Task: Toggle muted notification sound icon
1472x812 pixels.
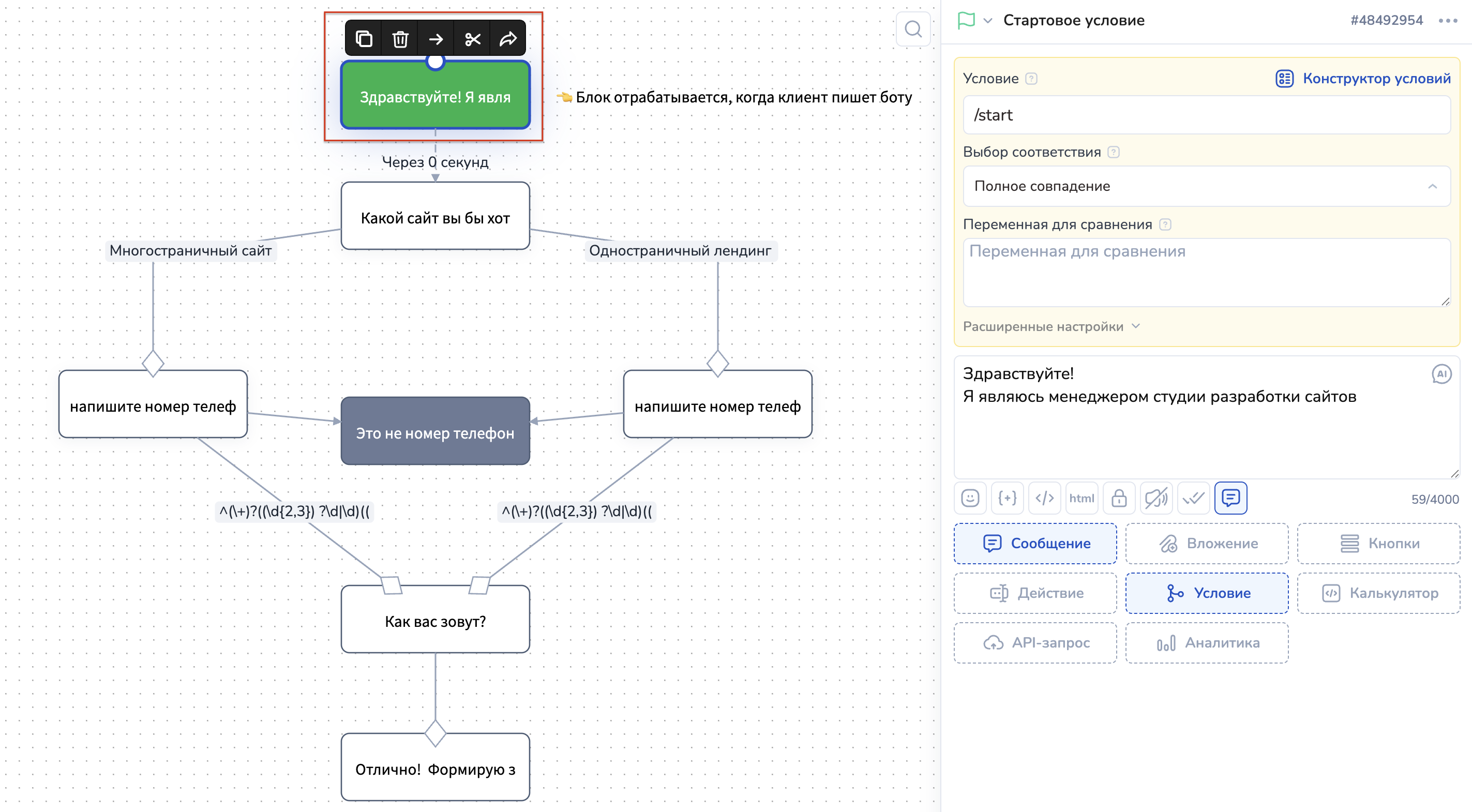Action: point(1155,498)
